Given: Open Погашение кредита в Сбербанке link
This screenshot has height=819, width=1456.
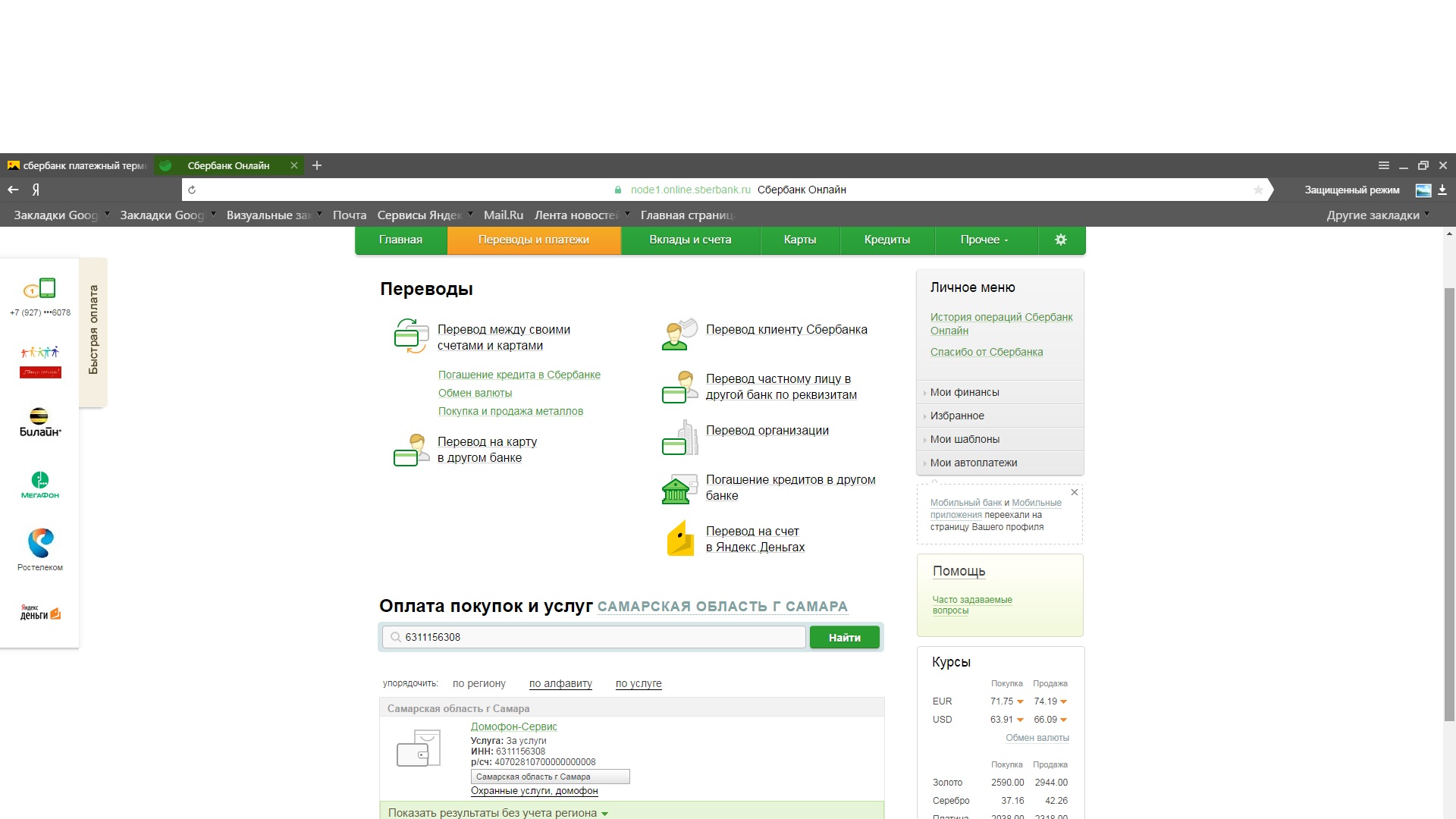Looking at the screenshot, I should point(519,375).
